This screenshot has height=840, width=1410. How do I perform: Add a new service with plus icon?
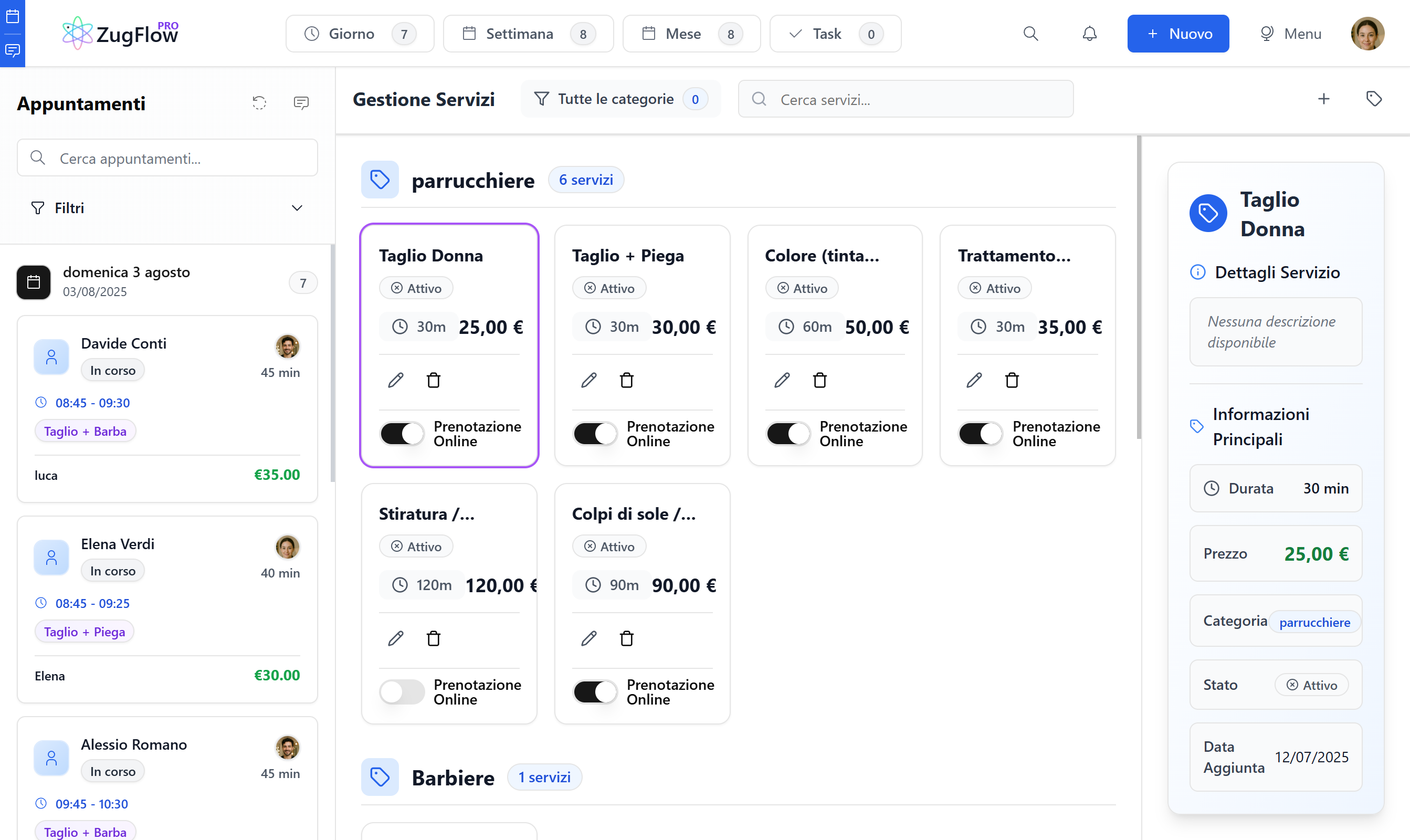[1323, 99]
